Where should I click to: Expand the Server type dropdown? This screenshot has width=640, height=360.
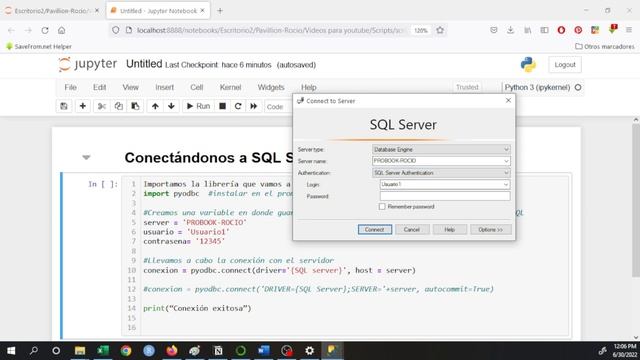pyautogui.click(x=506, y=149)
